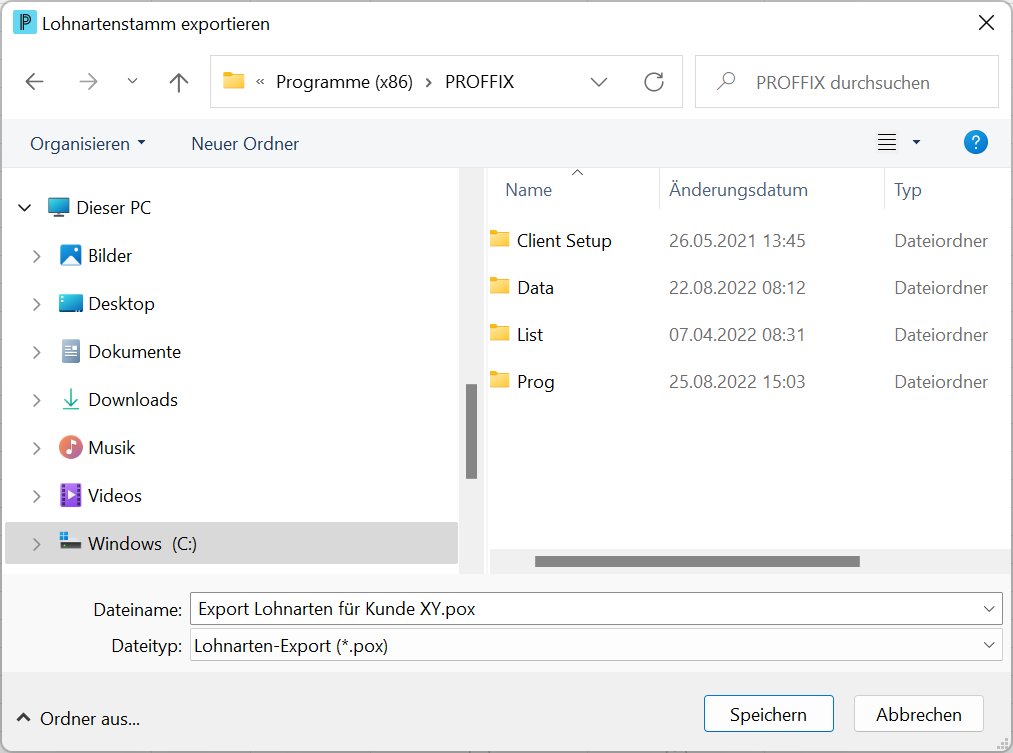This screenshot has width=1013, height=753.
Task: Expand the Musik tree node
Action: [x=37, y=448]
